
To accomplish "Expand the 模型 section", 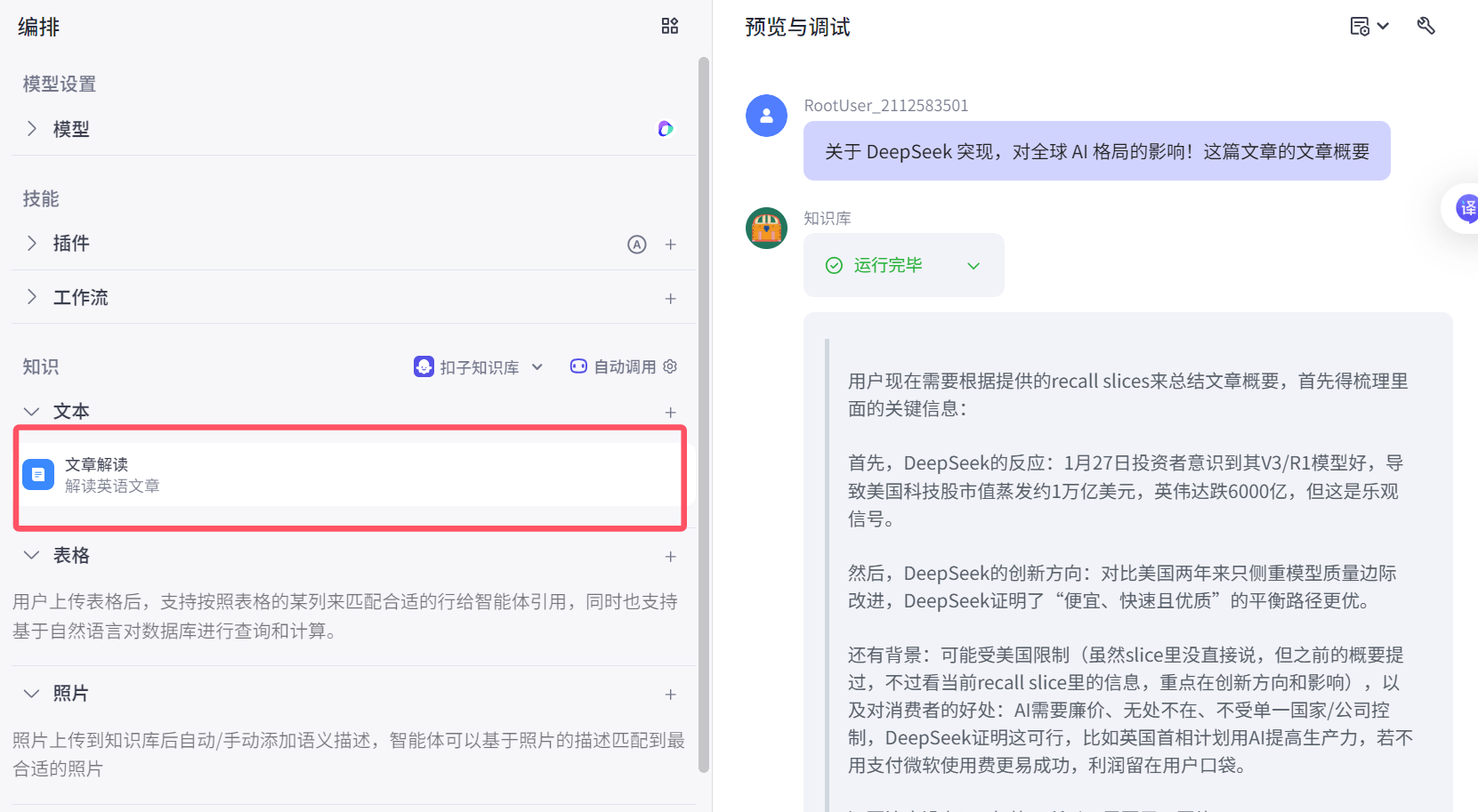I will (x=32, y=129).
